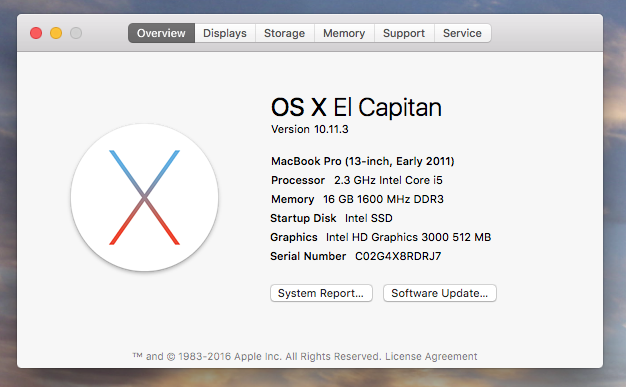Click the 2.3 GHz Intel Core i5 value
This screenshot has height=387, width=626.
388,180
